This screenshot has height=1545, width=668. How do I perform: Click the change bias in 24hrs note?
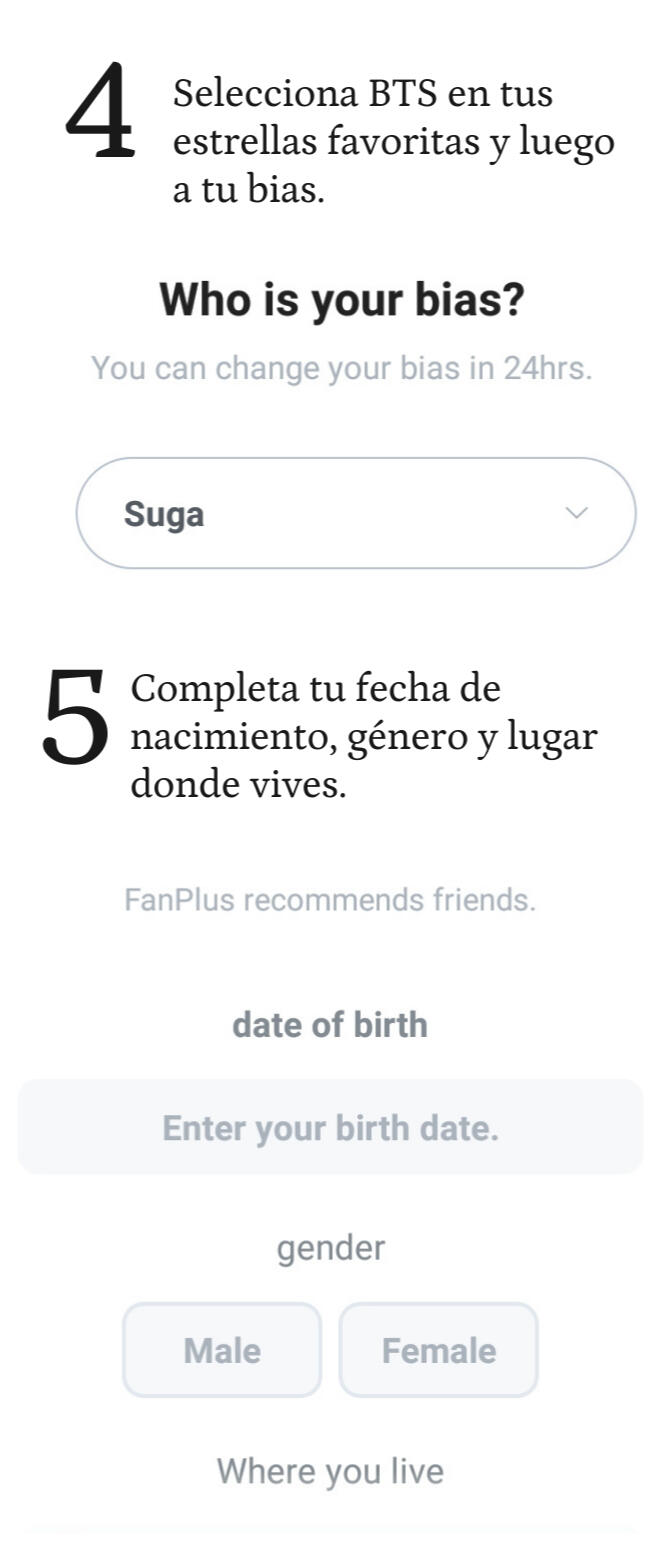pyautogui.click(x=342, y=368)
